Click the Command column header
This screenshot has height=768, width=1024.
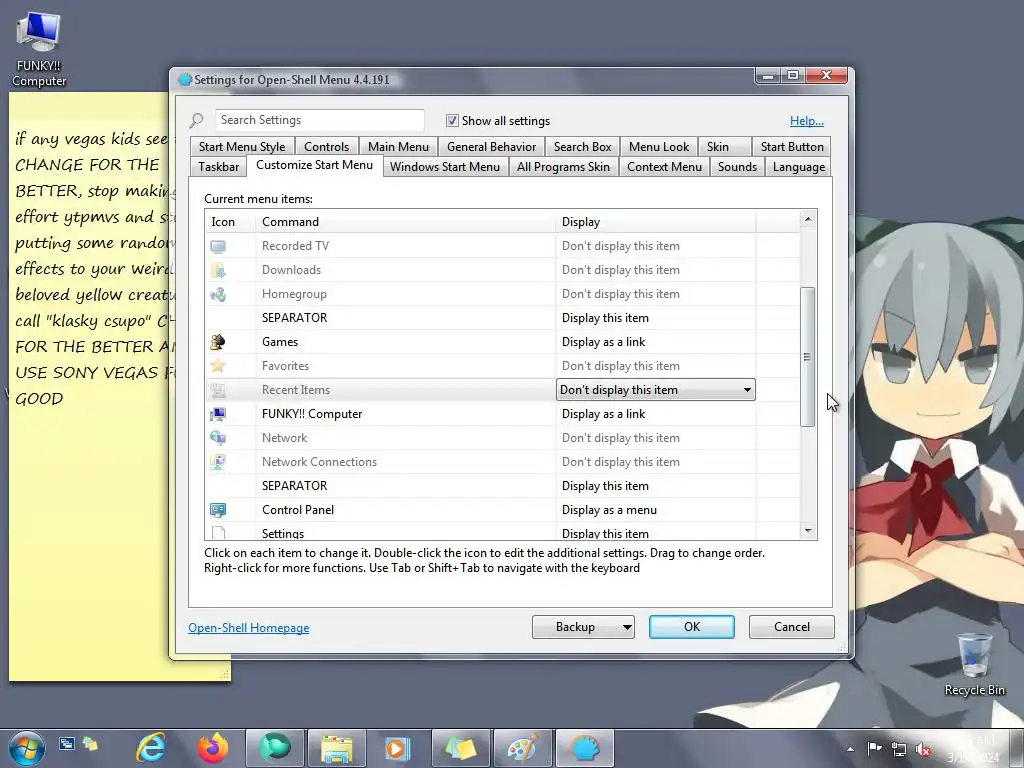pyautogui.click(x=406, y=222)
